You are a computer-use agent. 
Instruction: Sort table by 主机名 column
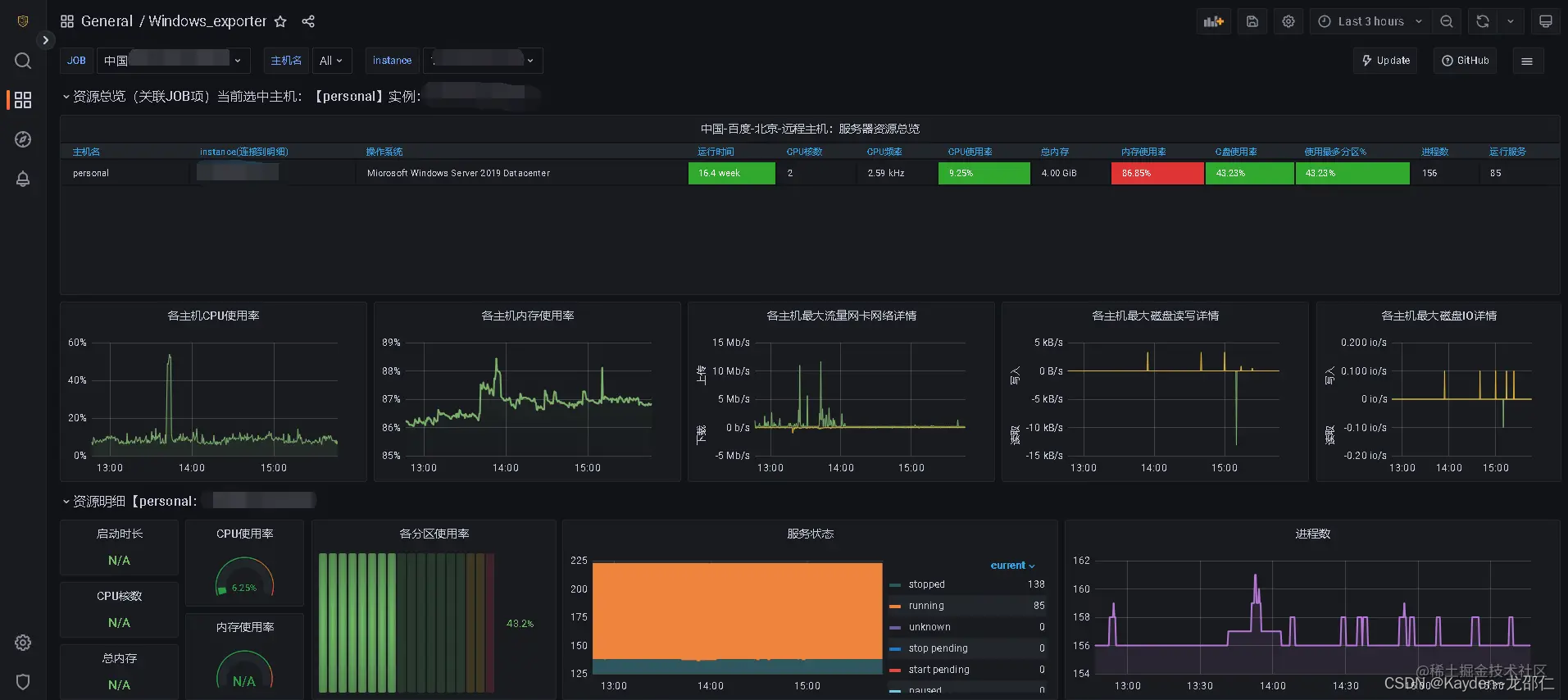tap(86, 152)
